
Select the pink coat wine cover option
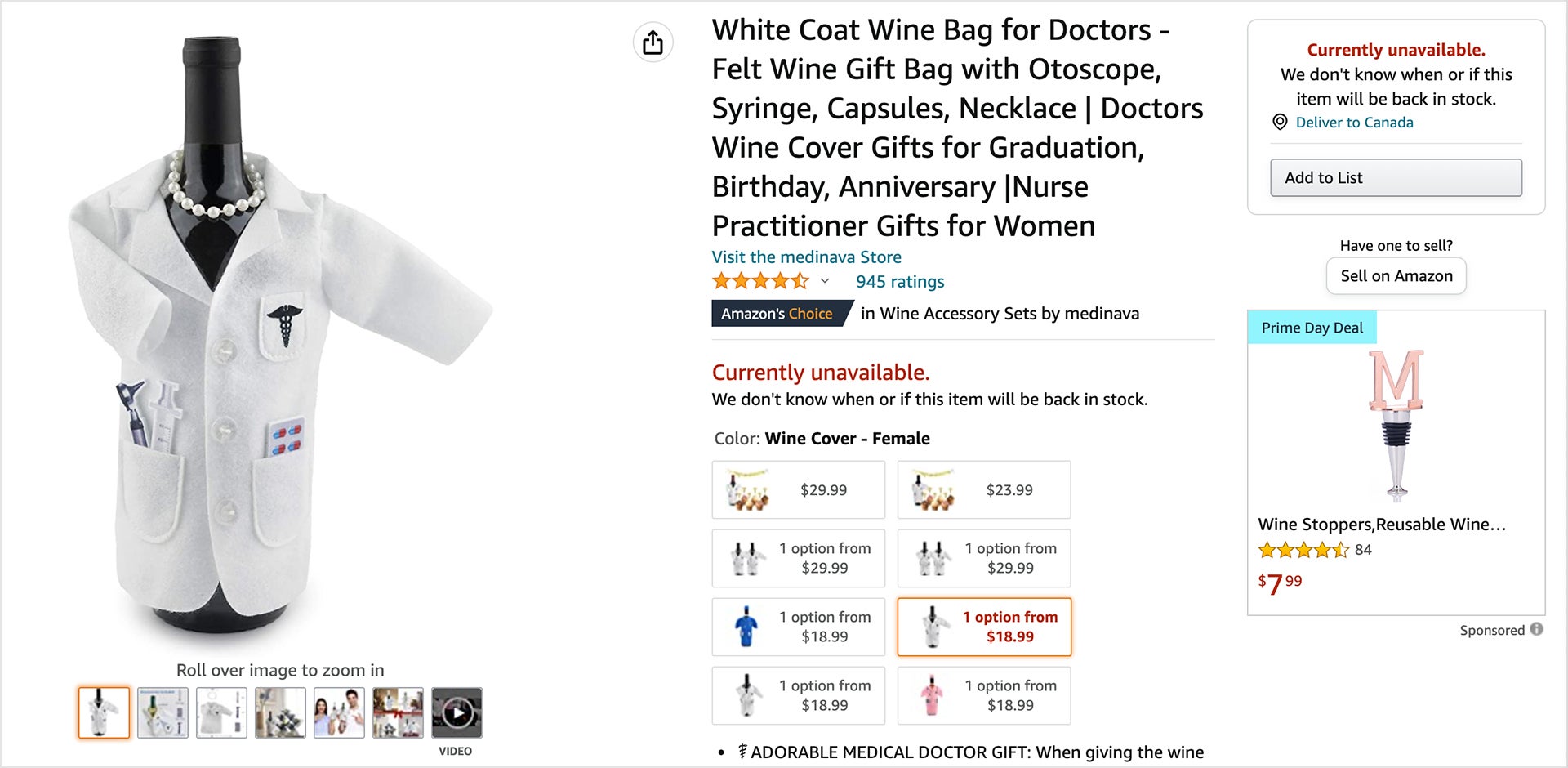(x=984, y=695)
